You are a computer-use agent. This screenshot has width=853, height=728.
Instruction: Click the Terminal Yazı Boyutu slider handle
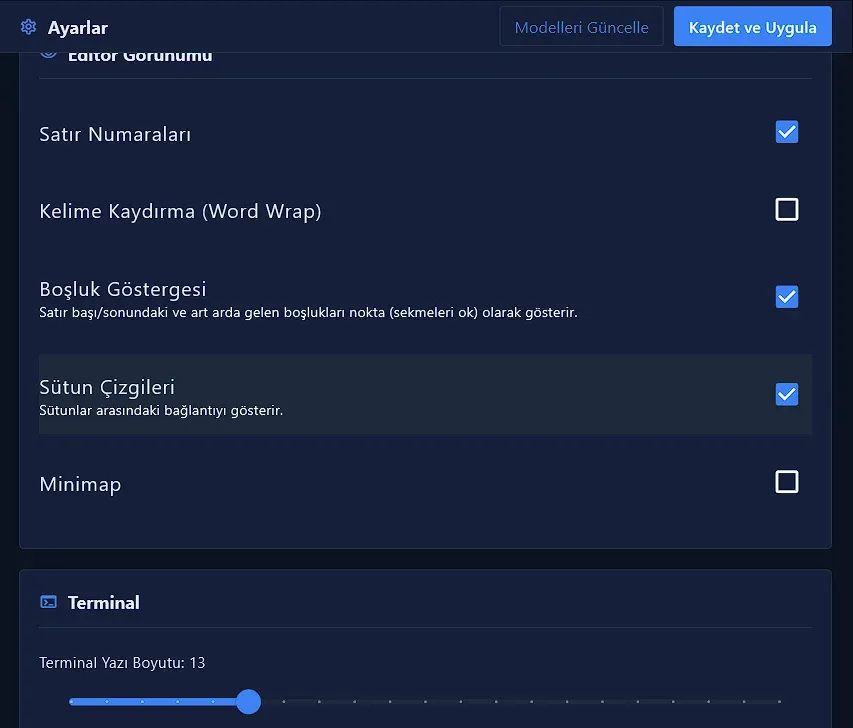click(249, 701)
